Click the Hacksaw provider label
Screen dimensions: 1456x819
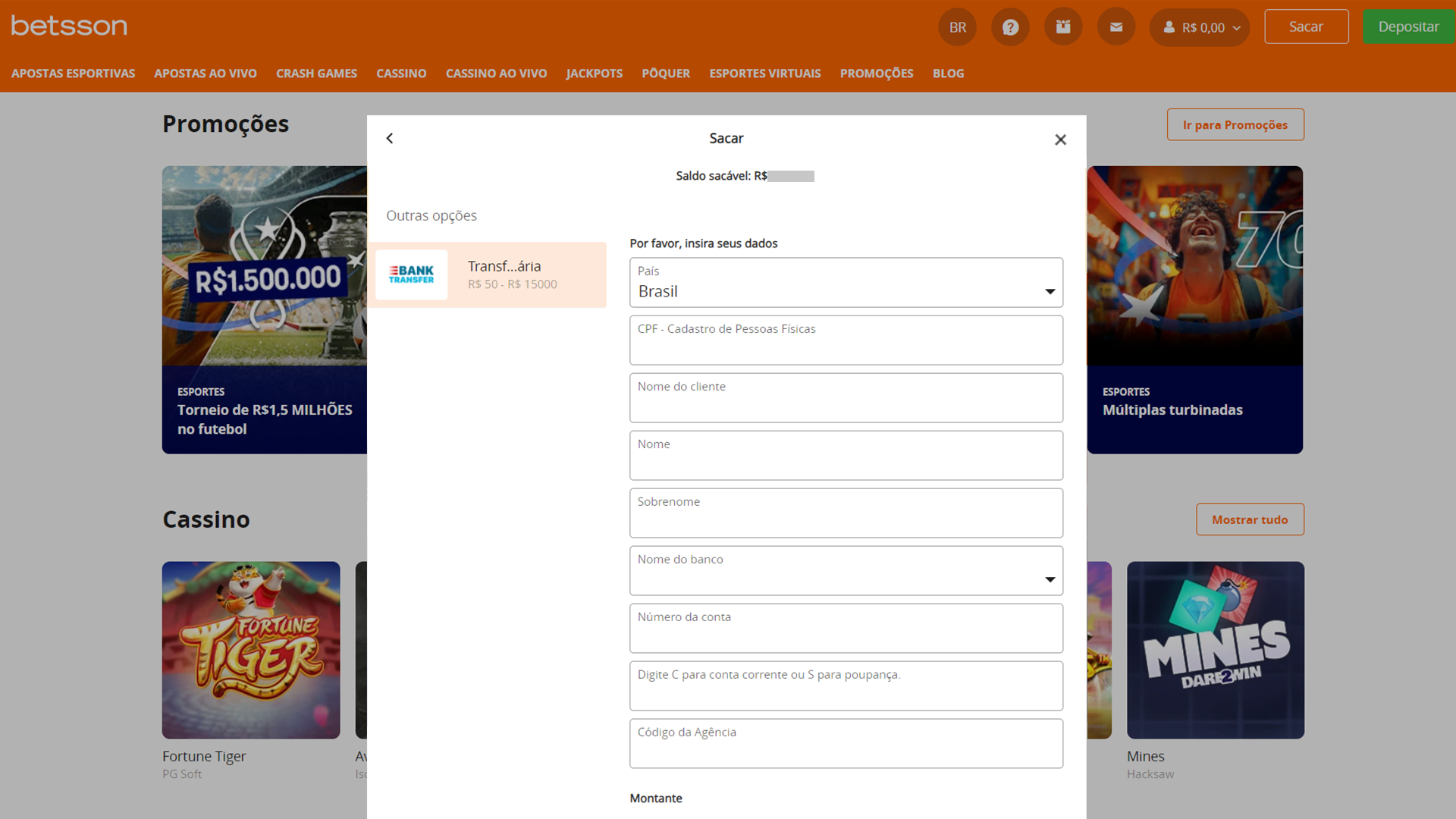1150,774
